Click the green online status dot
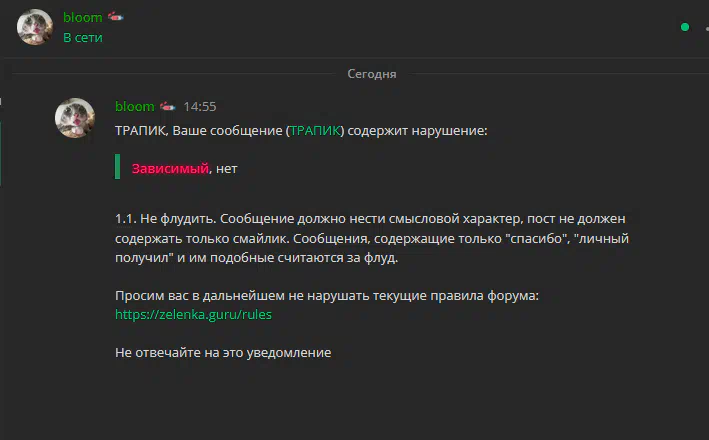 pos(685,27)
